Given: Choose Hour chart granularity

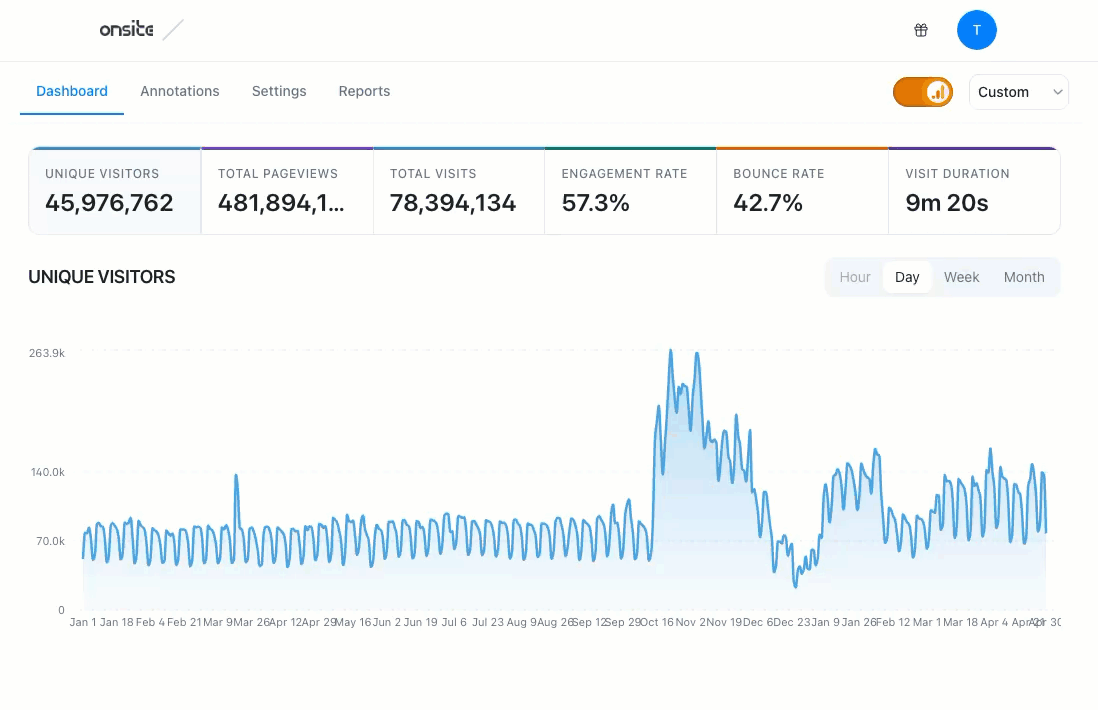Looking at the screenshot, I should [855, 277].
